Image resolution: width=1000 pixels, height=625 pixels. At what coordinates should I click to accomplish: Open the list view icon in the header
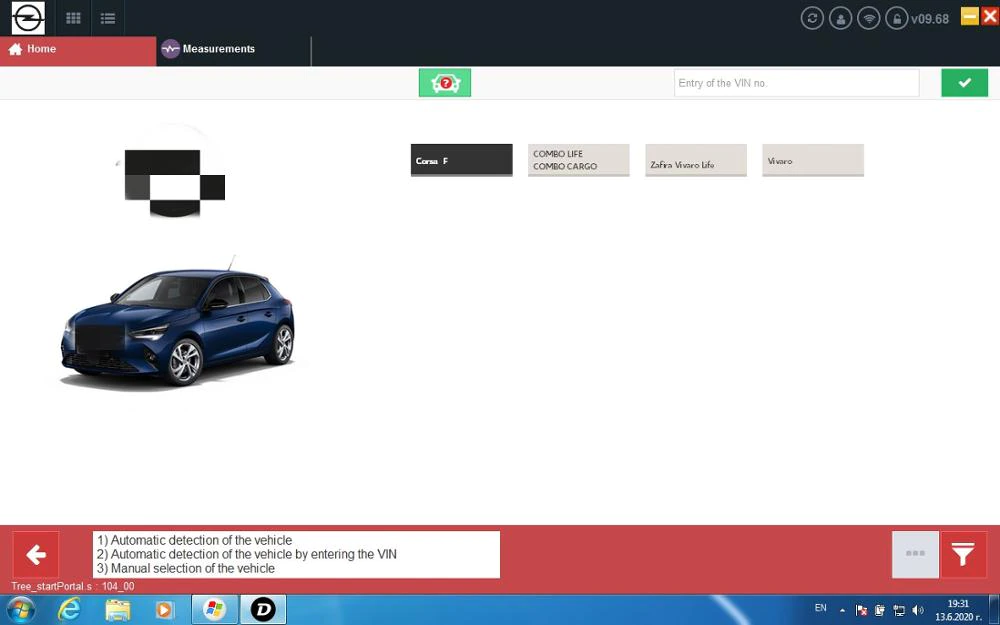108,17
